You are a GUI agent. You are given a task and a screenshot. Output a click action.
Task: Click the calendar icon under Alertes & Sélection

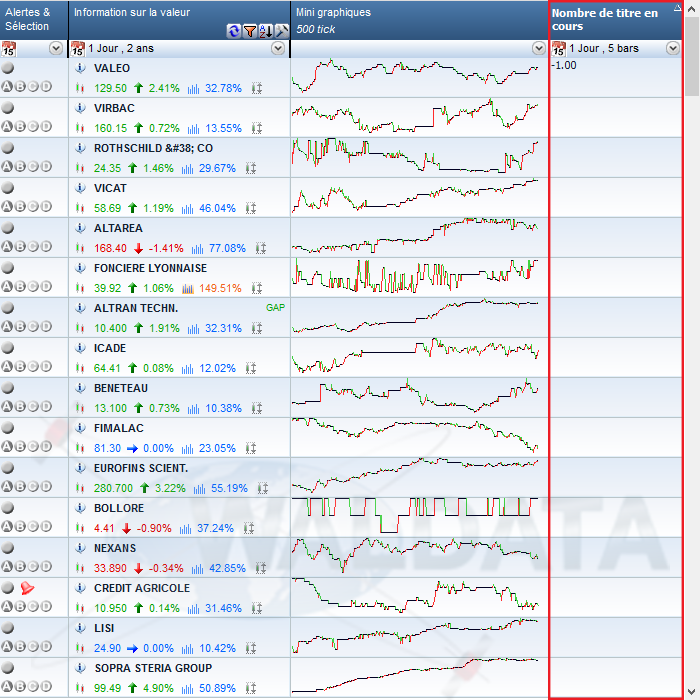8,49
